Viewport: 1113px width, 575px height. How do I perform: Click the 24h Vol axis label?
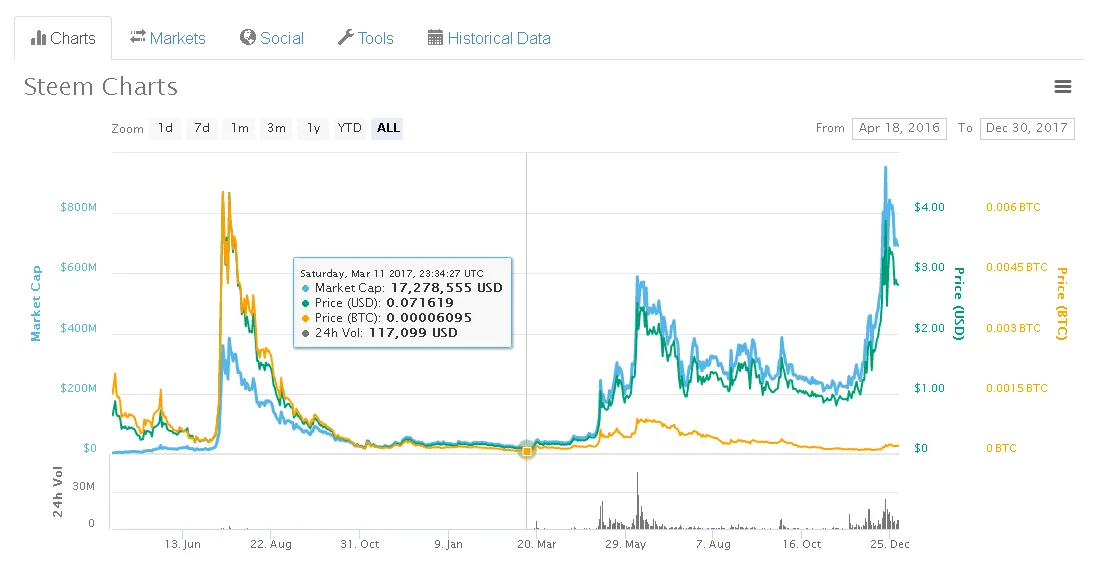(57, 492)
